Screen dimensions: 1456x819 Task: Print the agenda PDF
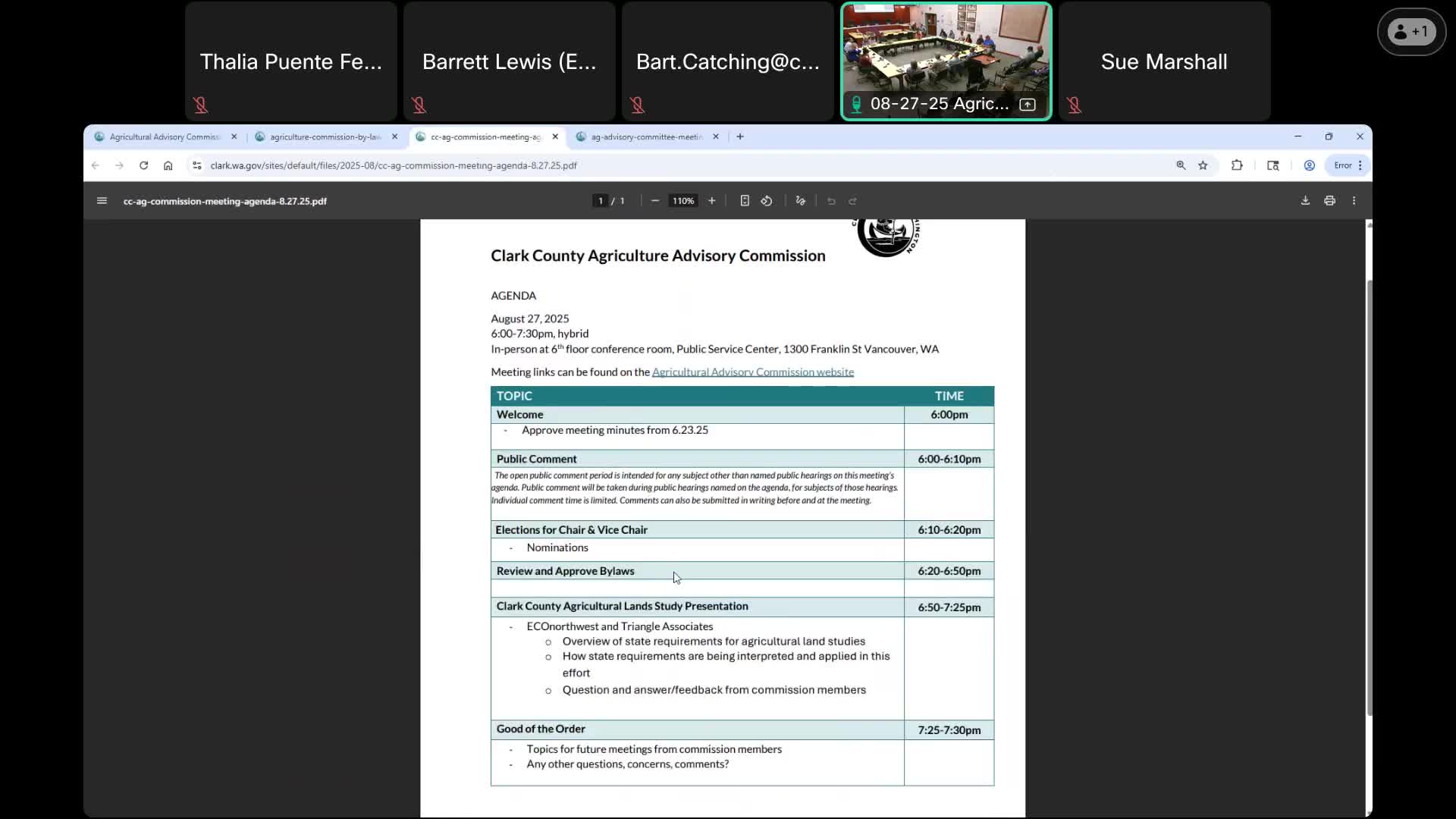pyautogui.click(x=1329, y=201)
